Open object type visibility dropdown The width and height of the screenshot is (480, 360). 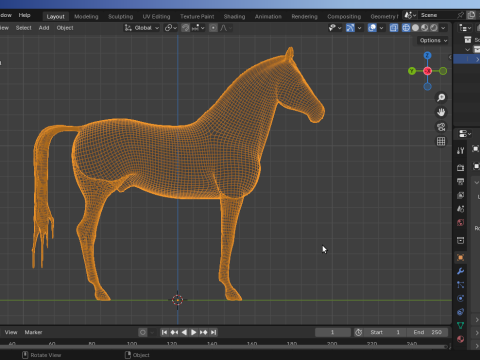click(335, 28)
